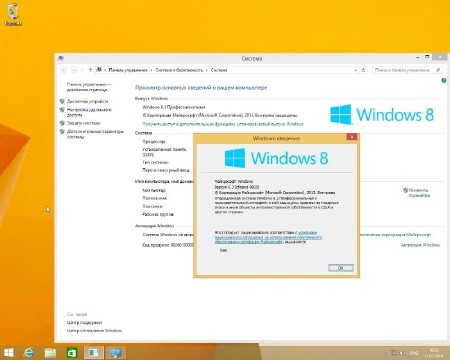
Task: Close the 'Windows: сведения' dialog
Action: click(352, 137)
